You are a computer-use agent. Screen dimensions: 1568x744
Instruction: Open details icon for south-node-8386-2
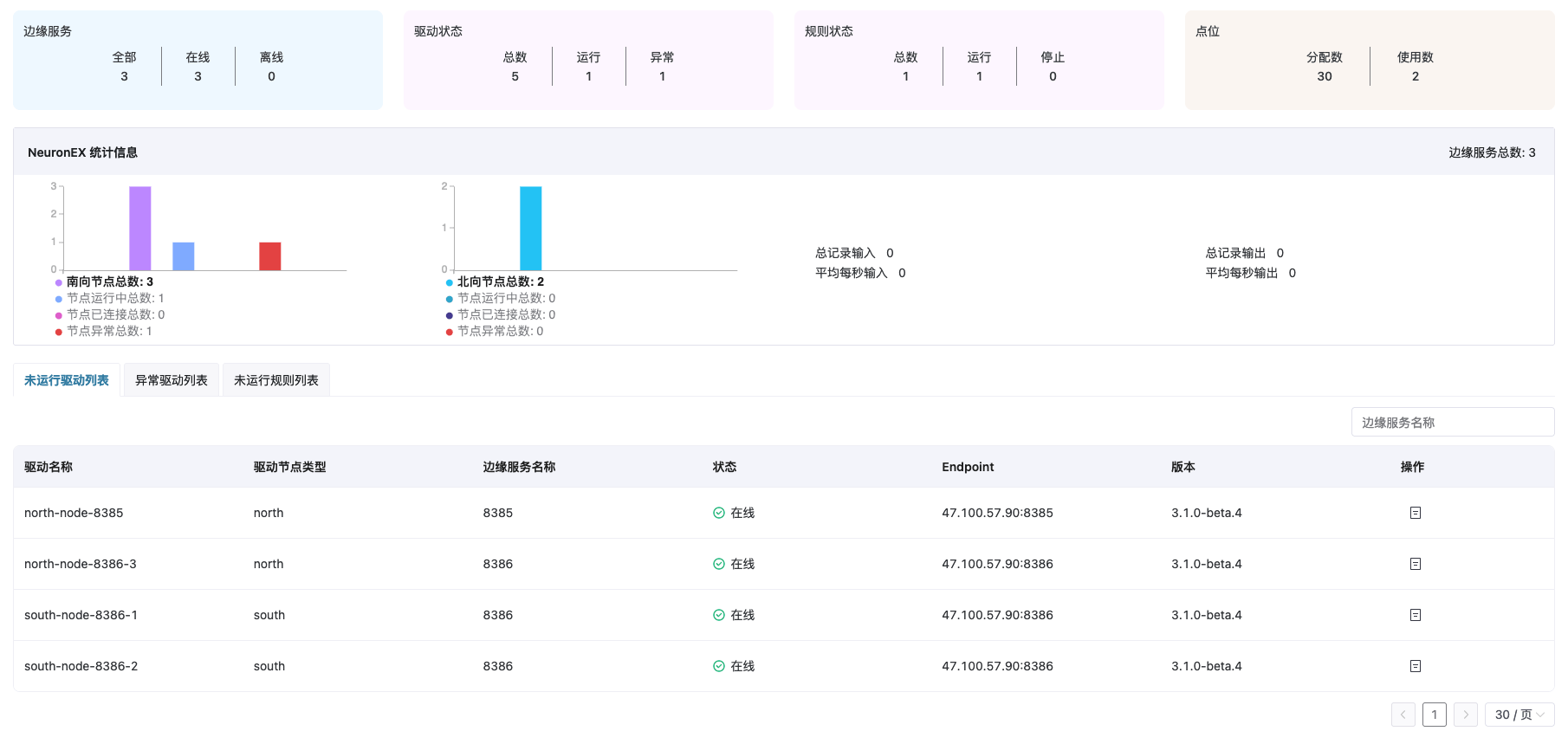click(1415, 666)
